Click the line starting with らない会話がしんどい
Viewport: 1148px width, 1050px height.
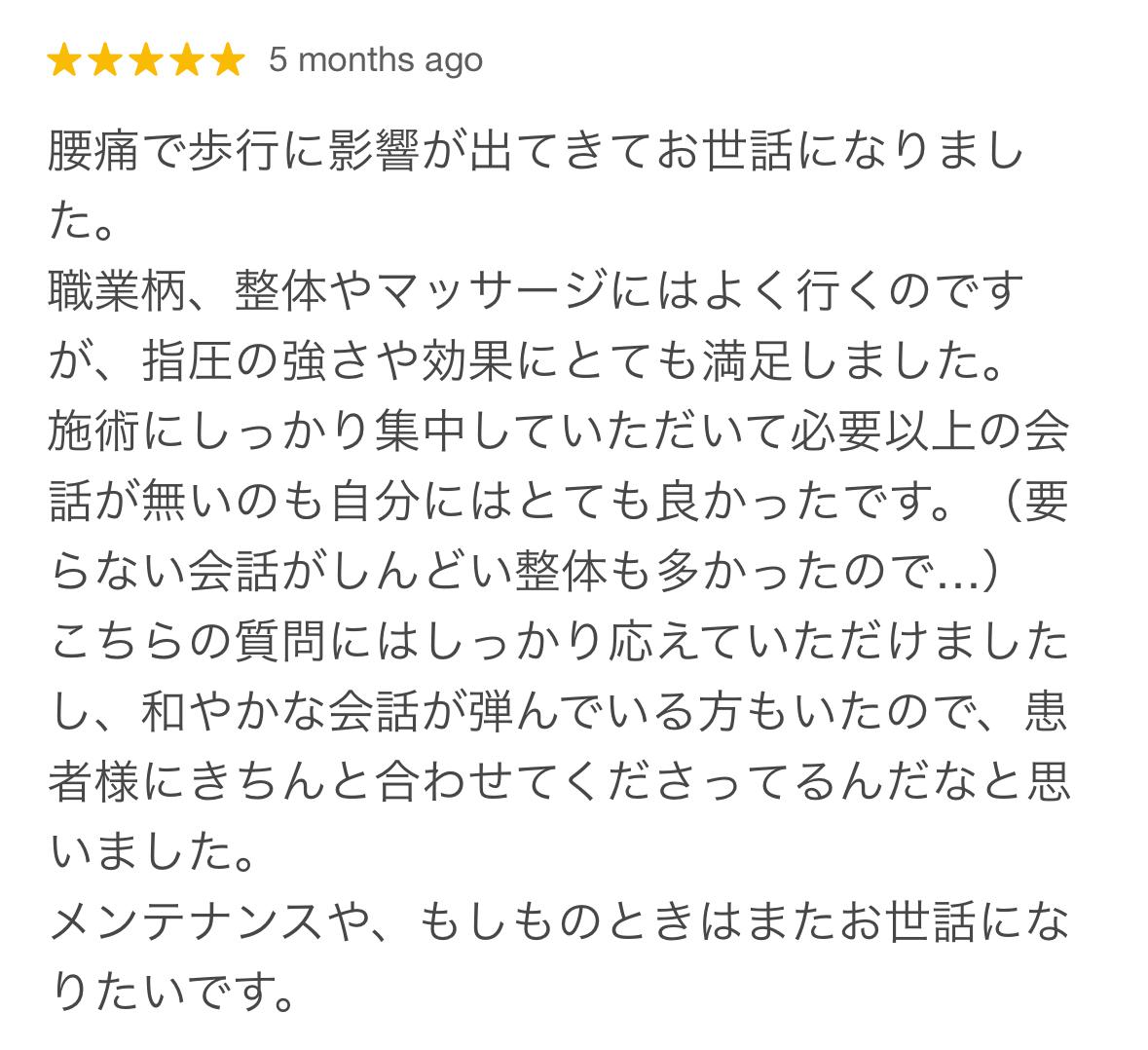pos(524,573)
